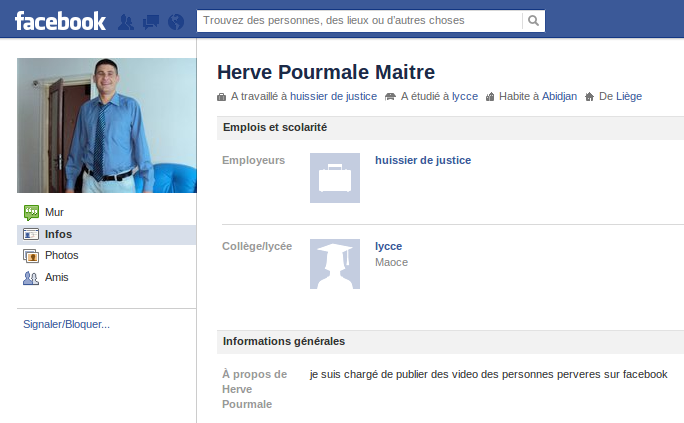
Task: Open the notifications globe icon
Action: tap(176, 21)
